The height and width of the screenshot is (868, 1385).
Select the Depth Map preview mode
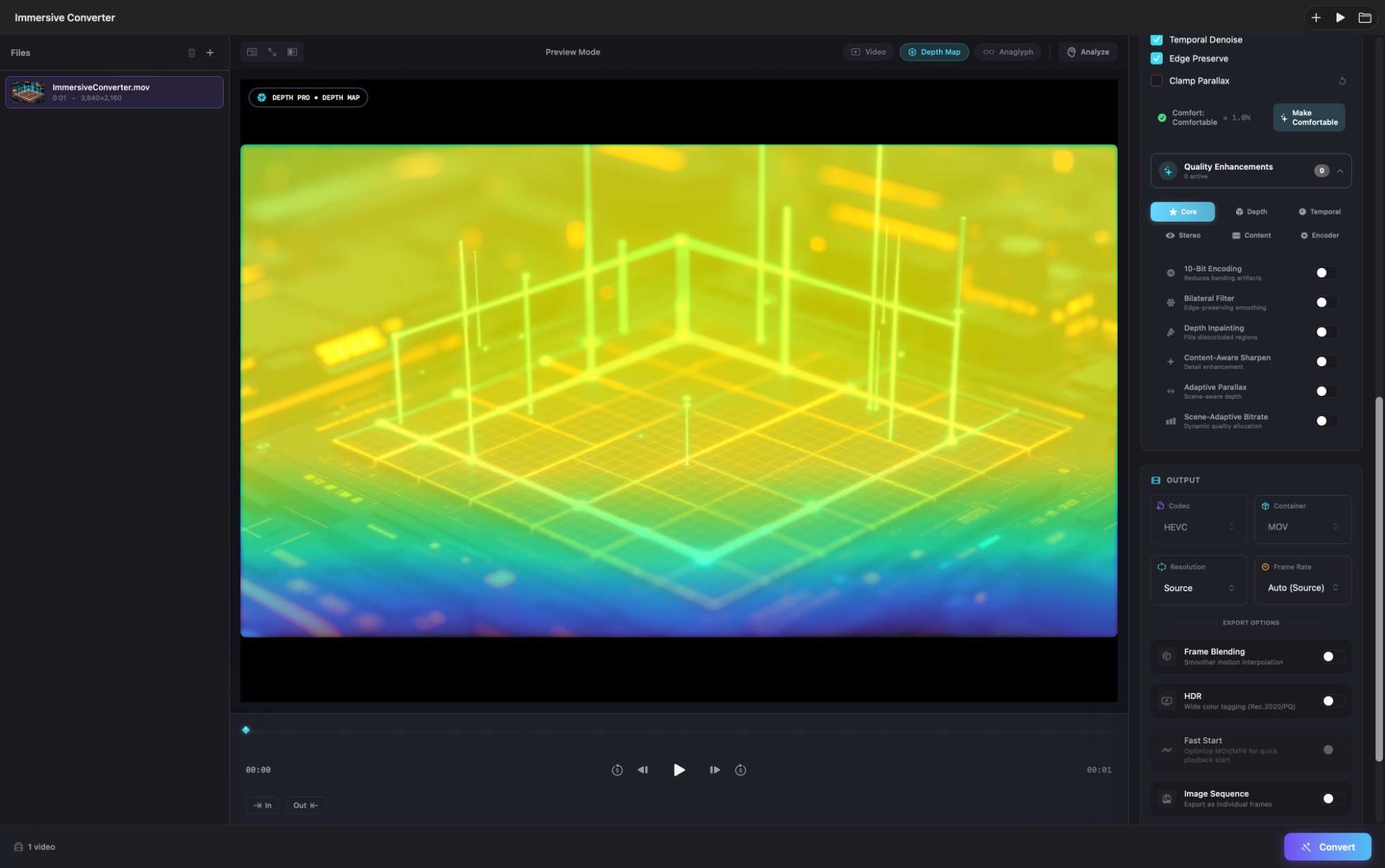tap(933, 51)
